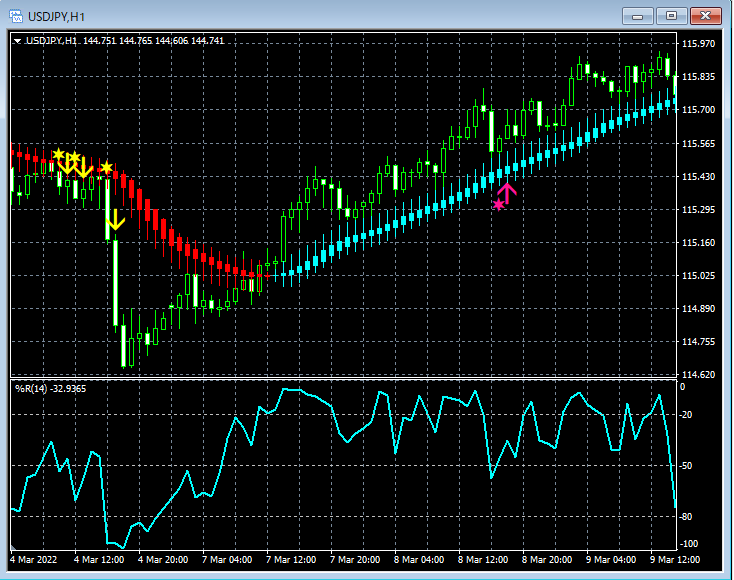This screenshot has height=580, width=734.
Task: Click the -100 level on %R scale
Action: coord(688,544)
